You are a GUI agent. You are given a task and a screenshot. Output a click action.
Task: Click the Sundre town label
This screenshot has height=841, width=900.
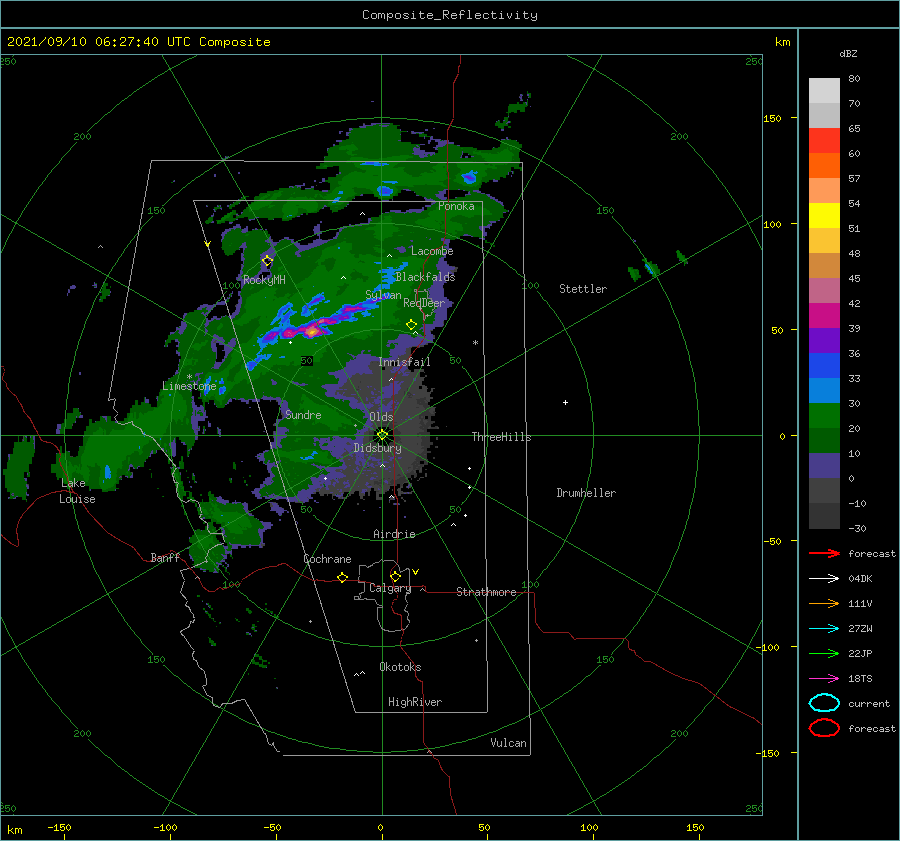[304, 414]
